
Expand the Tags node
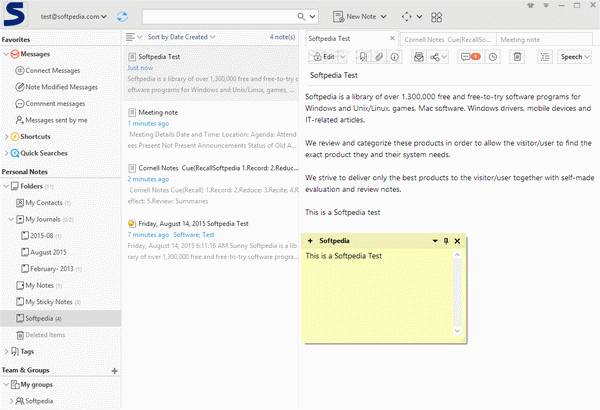(x=6, y=351)
